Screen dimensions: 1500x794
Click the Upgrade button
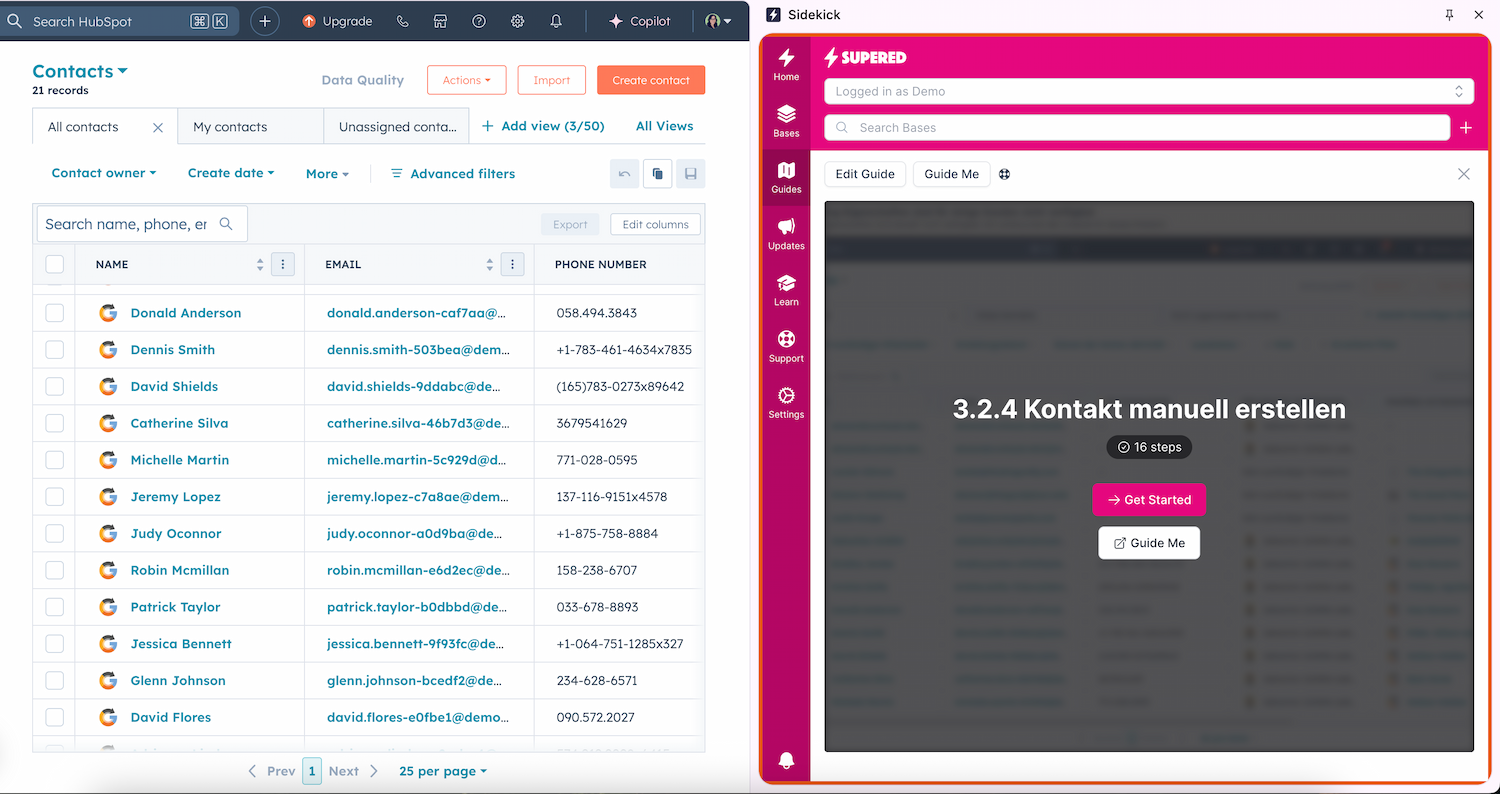click(337, 21)
